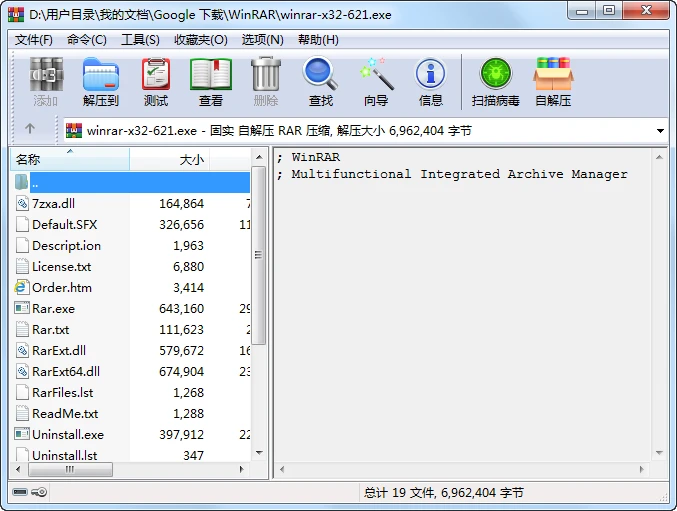Viewport: 677px width, 511px height.
Task: Sort by the 大小 column header
Action: pos(170,160)
